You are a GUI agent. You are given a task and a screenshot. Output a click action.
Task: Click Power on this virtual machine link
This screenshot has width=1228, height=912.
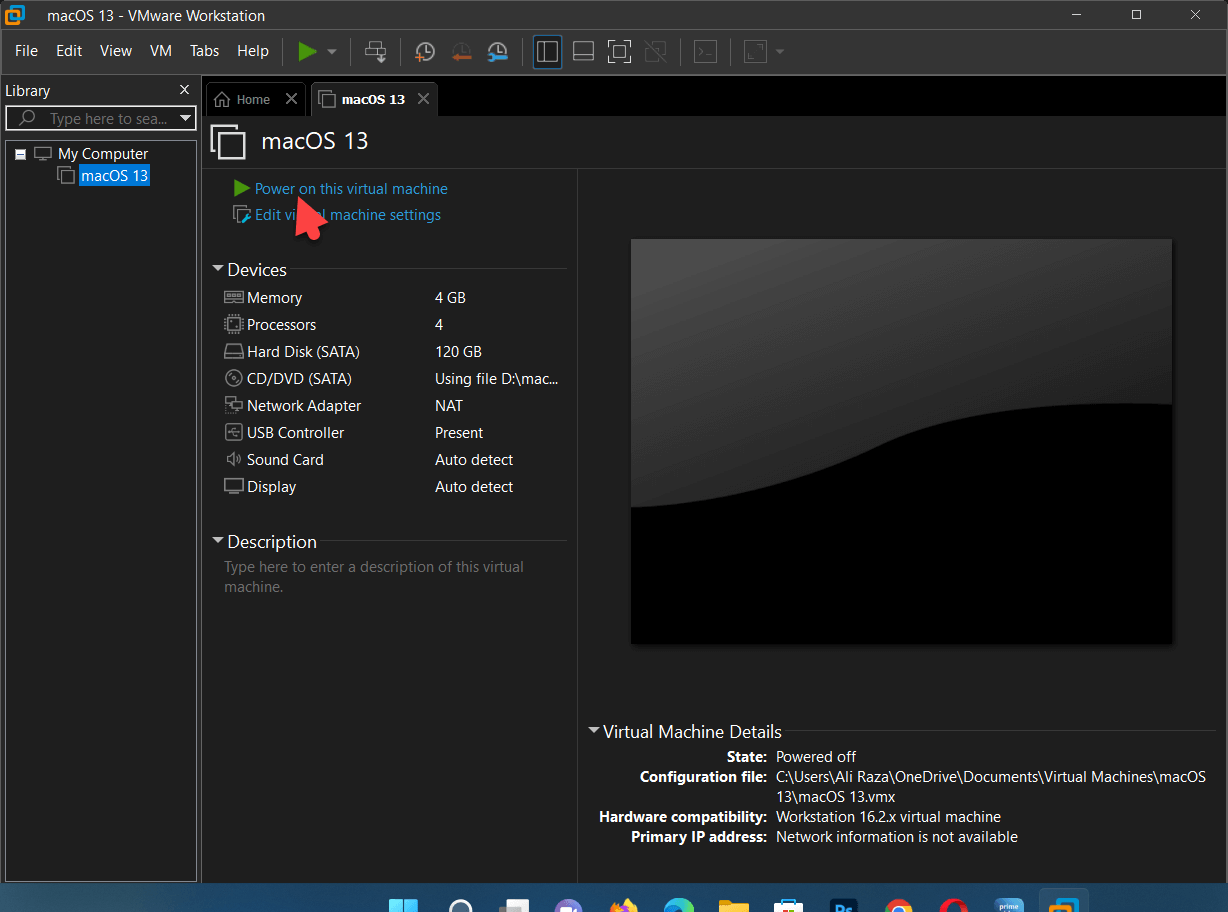click(350, 189)
